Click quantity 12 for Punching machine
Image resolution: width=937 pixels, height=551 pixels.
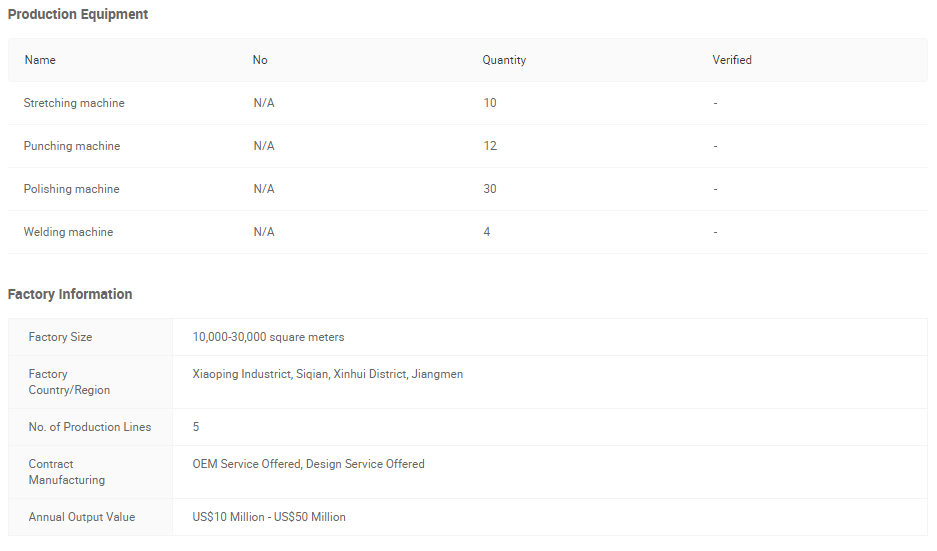coord(490,146)
